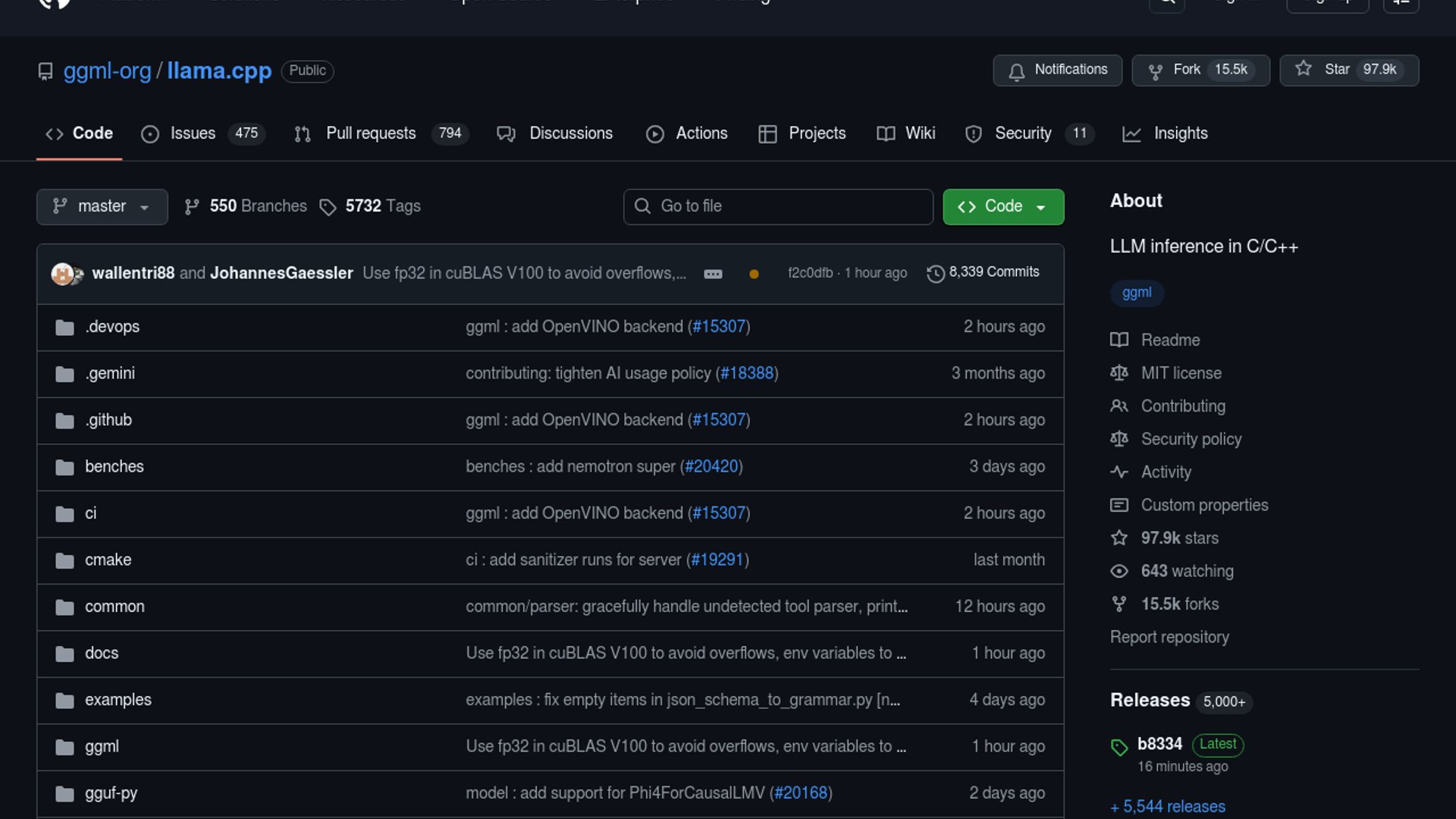View watchers via 643 watching
Screen dimensions: 1456x819
[x=1187, y=571]
